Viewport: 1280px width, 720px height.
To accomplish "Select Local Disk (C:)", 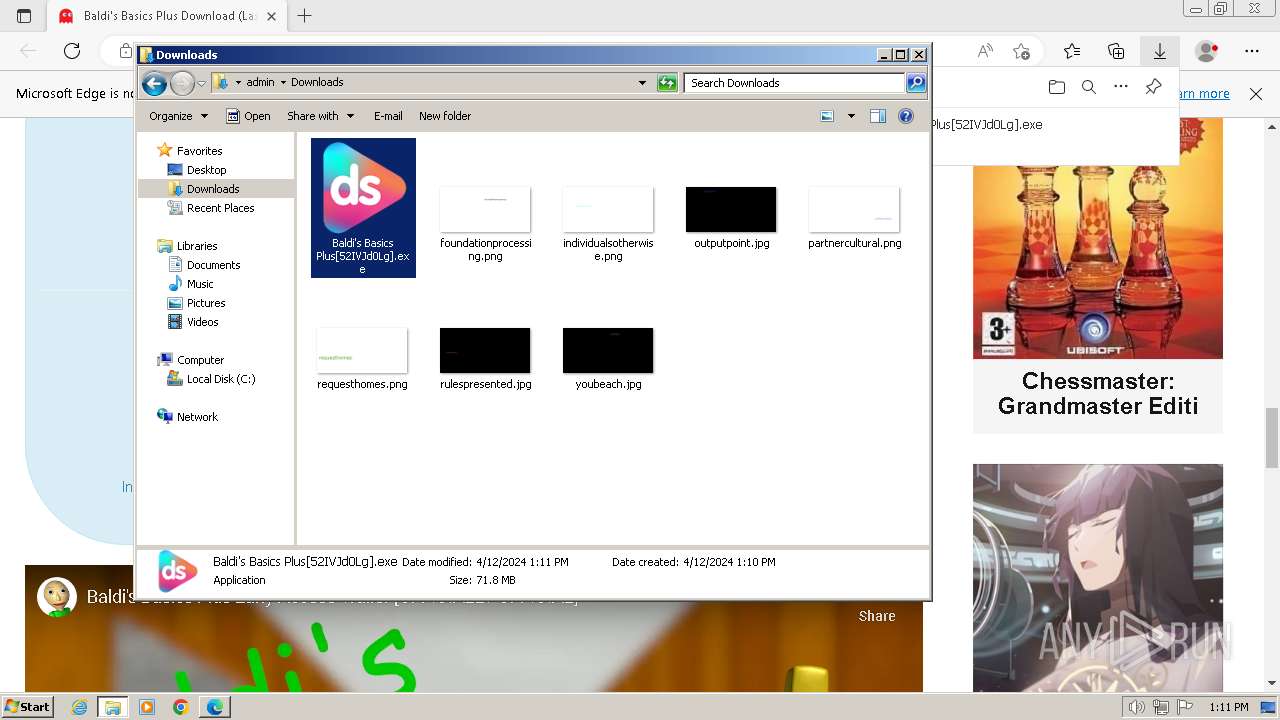I will 220,379.
